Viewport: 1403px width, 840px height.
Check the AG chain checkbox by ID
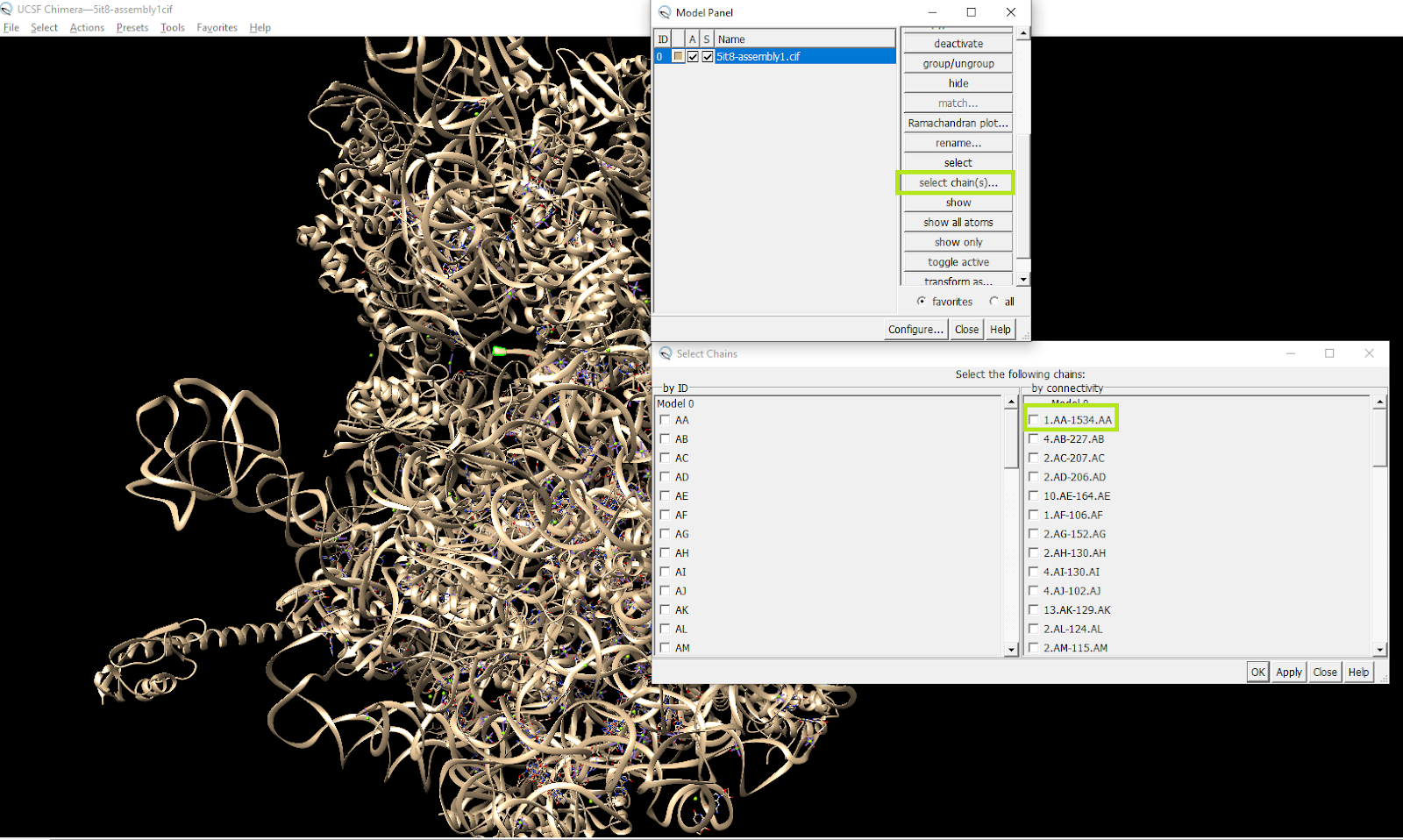tap(665, 534)
